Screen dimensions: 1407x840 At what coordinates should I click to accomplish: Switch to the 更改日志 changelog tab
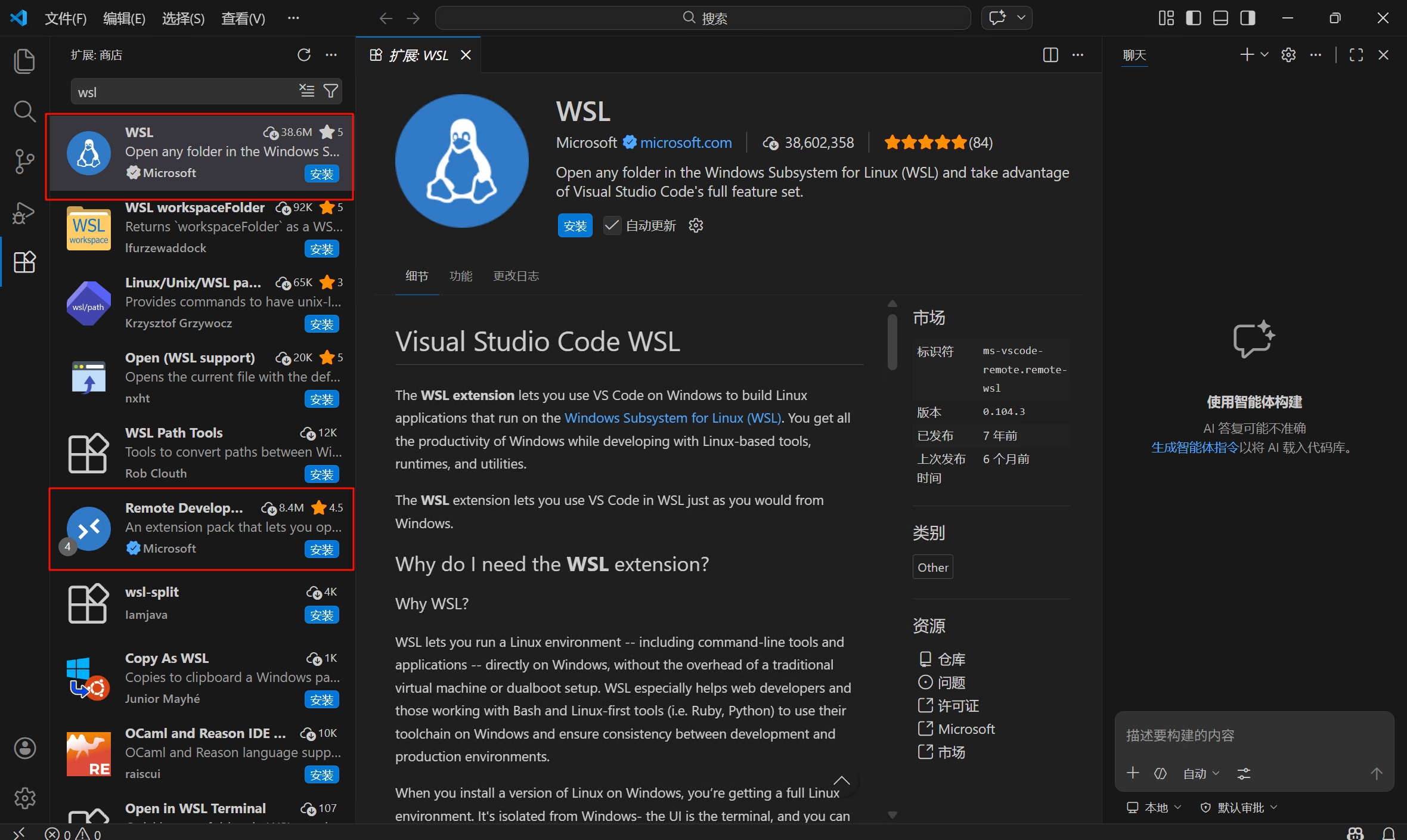[x=516, y=276]
